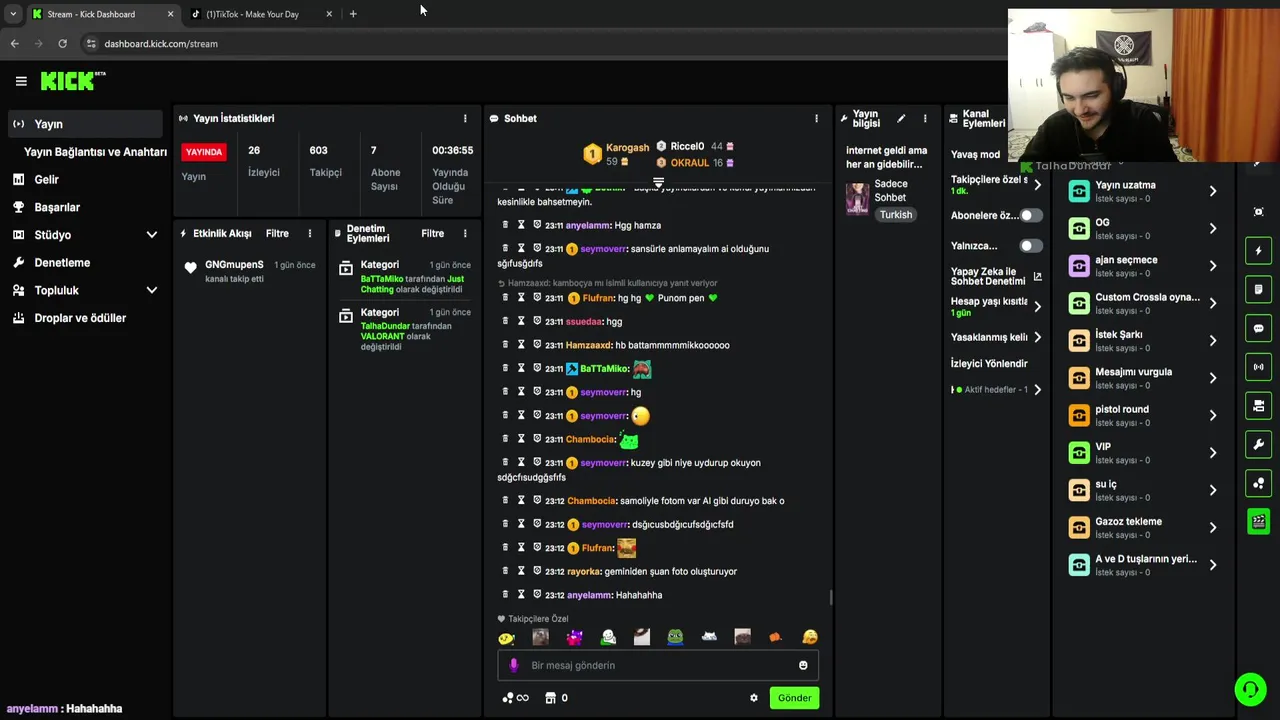Click the Kick logo
This screenshot has height=720, width=1280.
tap(73, 81)
